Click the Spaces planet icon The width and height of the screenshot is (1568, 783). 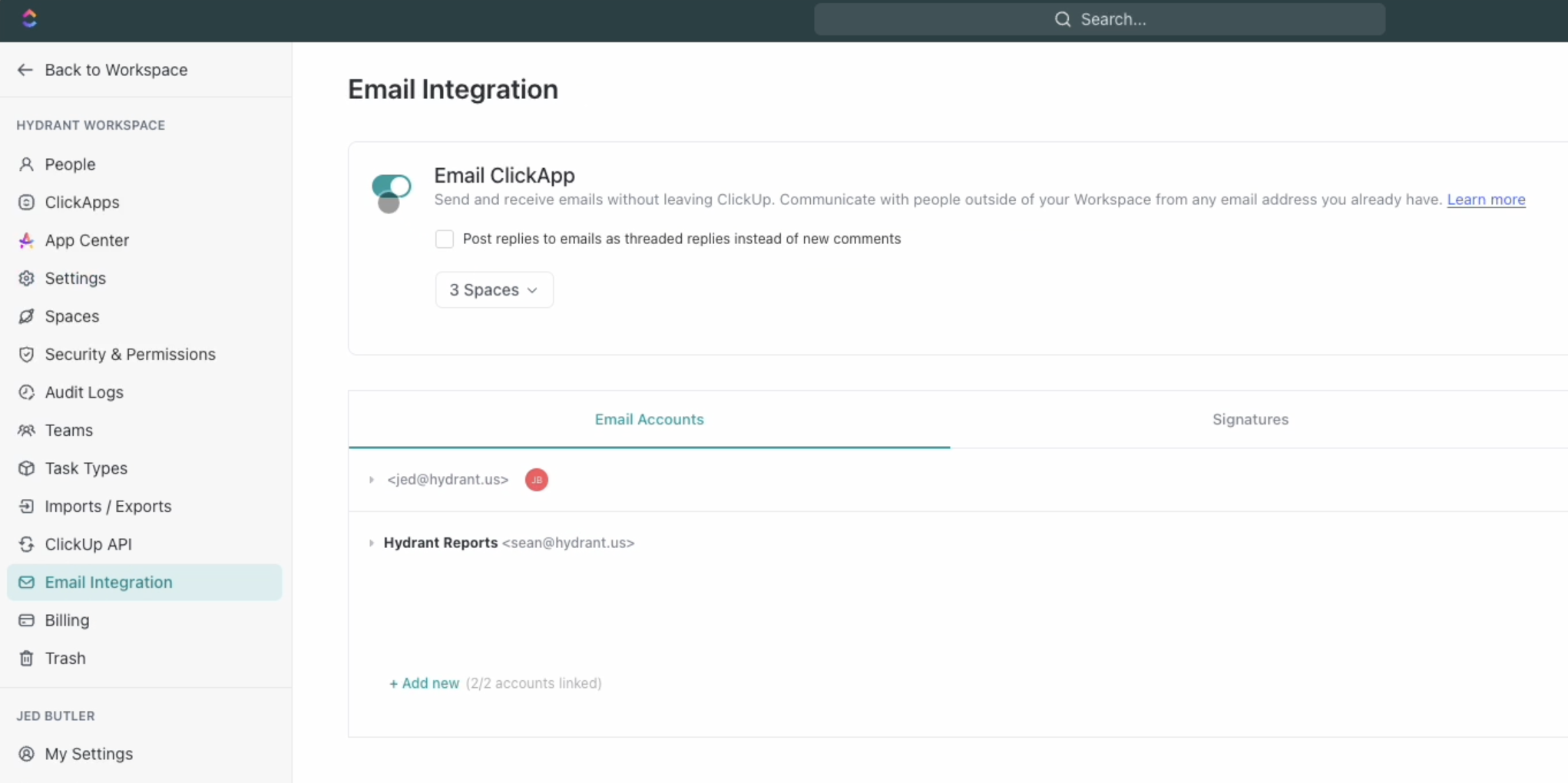click(x=26, y=316)
